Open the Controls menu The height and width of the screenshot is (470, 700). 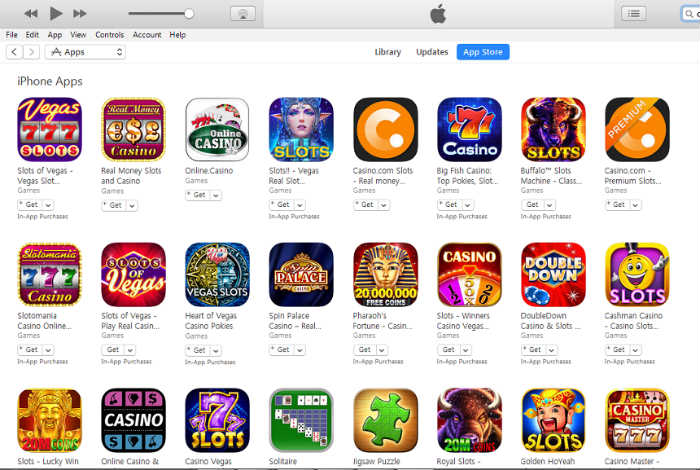coord(109,35)
